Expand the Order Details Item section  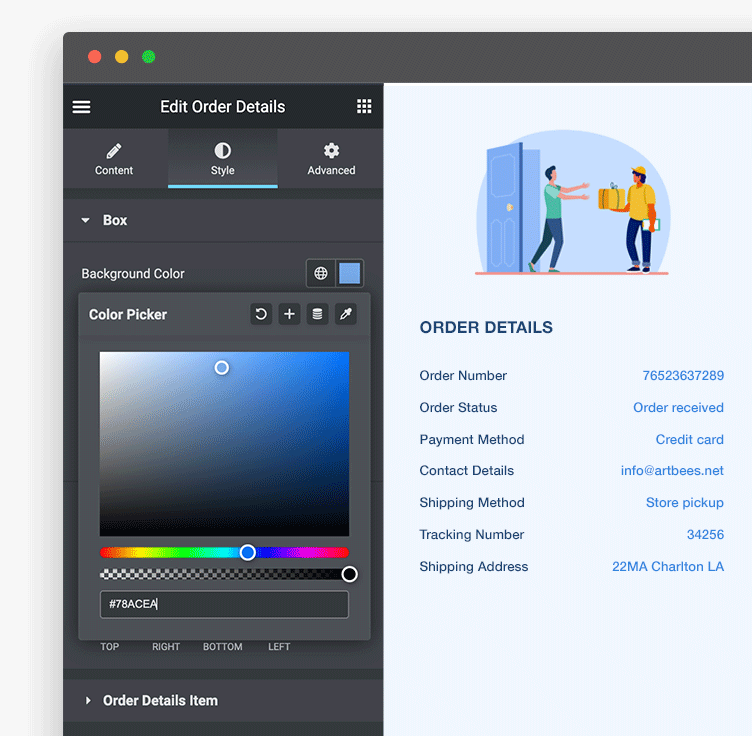pyautogui.click(x=160, y=700)
